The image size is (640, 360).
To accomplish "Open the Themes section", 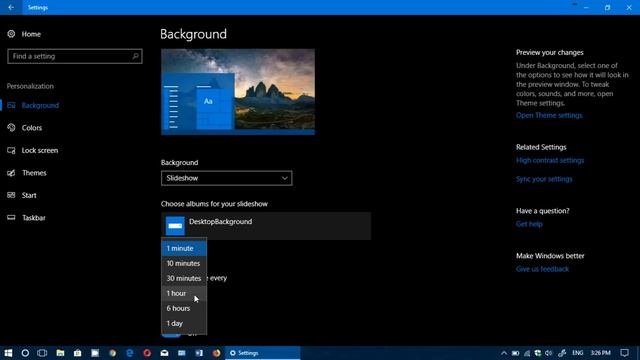I will point(34,173).
